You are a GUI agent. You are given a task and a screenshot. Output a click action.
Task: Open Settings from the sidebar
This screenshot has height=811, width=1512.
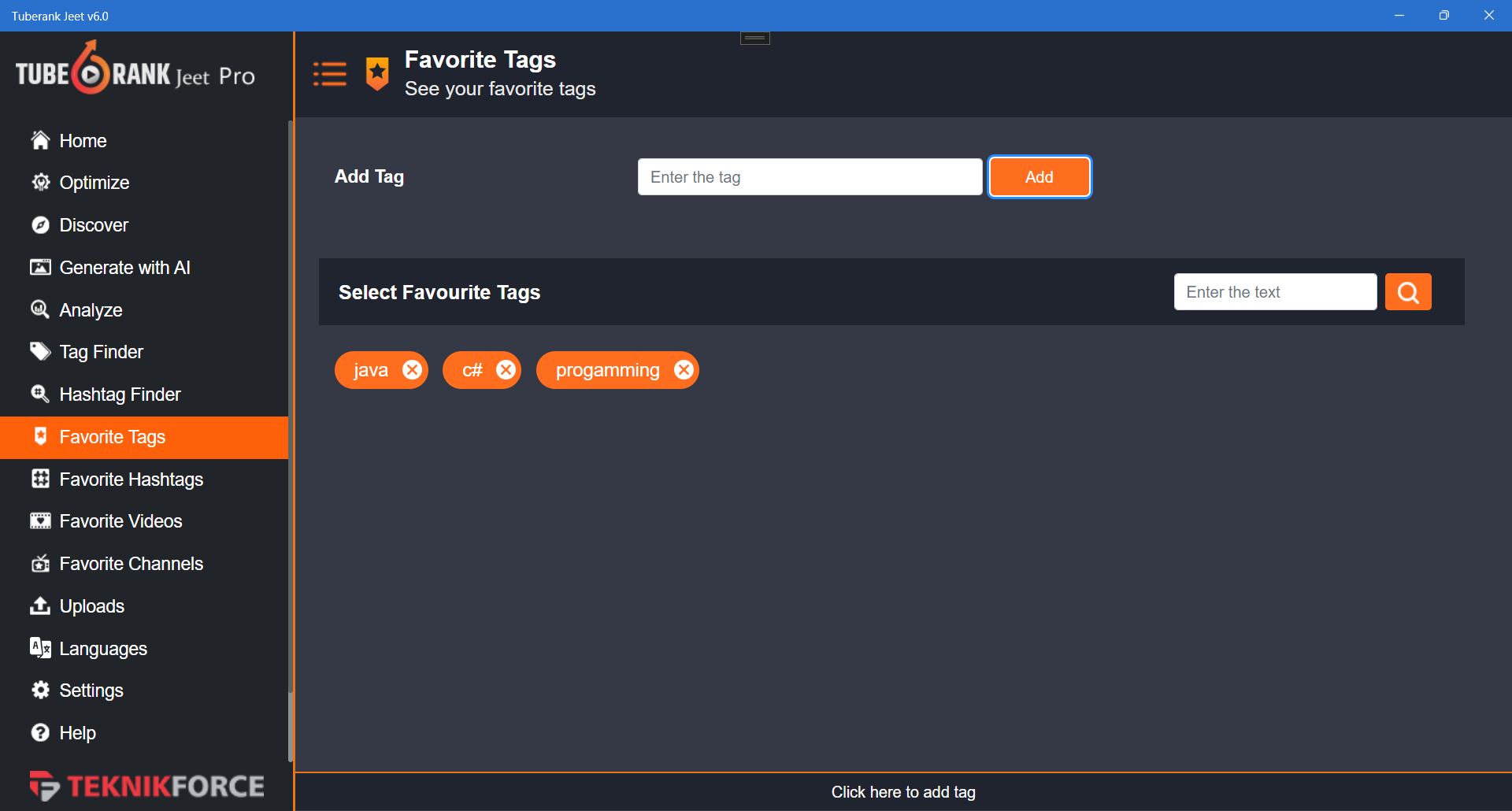click(x=144, y=691)
